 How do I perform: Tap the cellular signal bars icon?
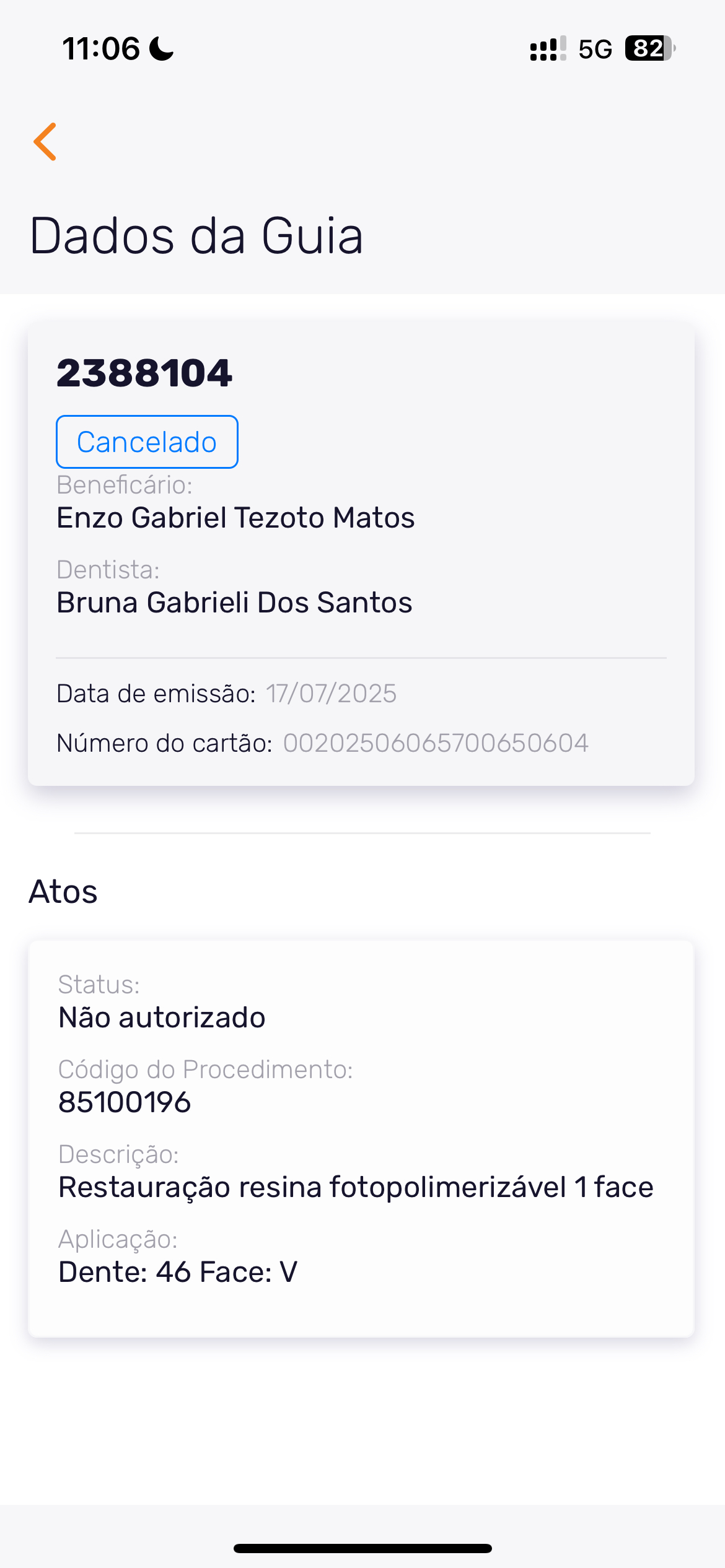click(548, 48)
